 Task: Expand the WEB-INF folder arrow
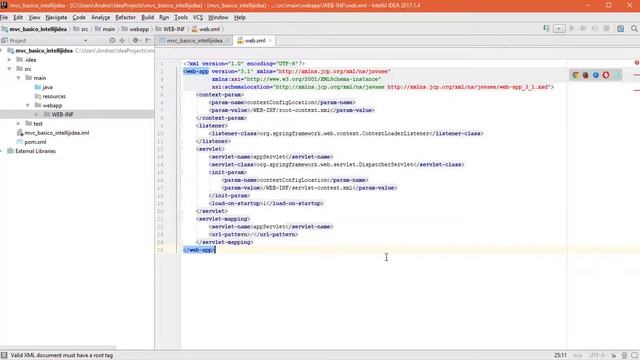coord(36,115)
